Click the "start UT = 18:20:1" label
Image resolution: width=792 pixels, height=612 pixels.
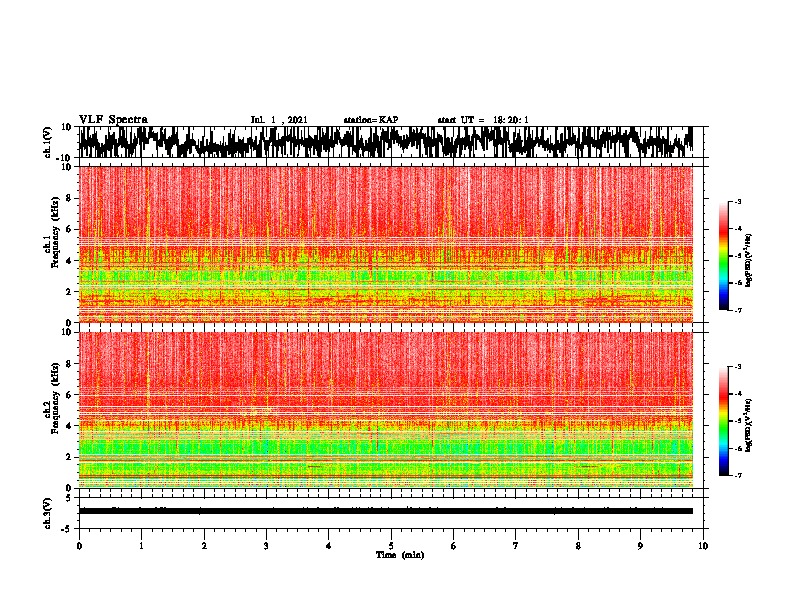tap(483, 120)
